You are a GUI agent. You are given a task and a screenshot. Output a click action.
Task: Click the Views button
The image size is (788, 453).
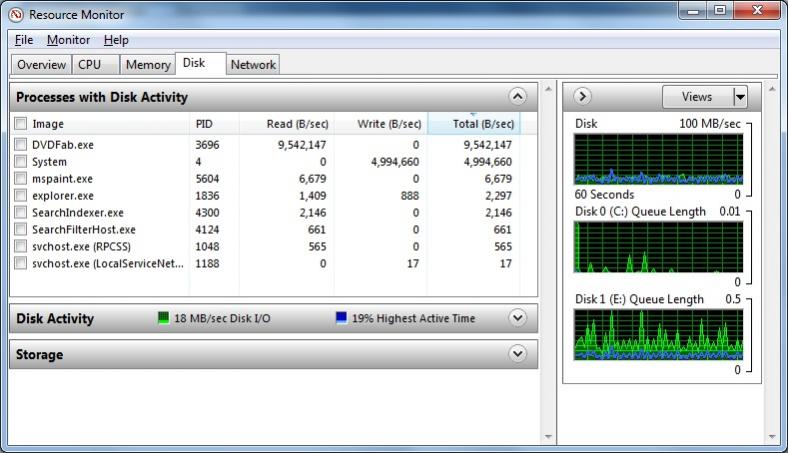698,97
